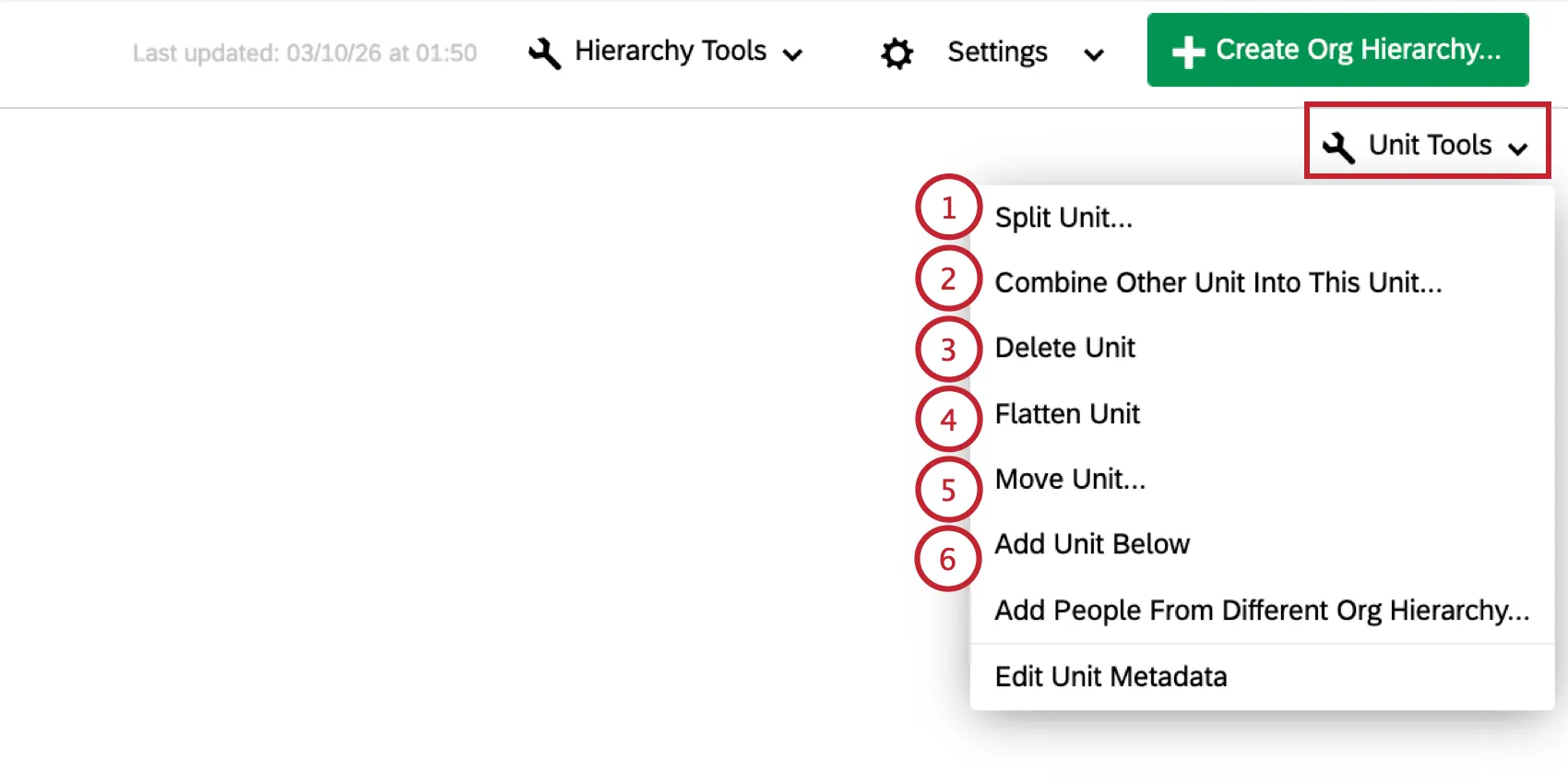Click the Unit Tools label
Image resolution: width=1568 pixels, height=784 pixels.
1430,145
